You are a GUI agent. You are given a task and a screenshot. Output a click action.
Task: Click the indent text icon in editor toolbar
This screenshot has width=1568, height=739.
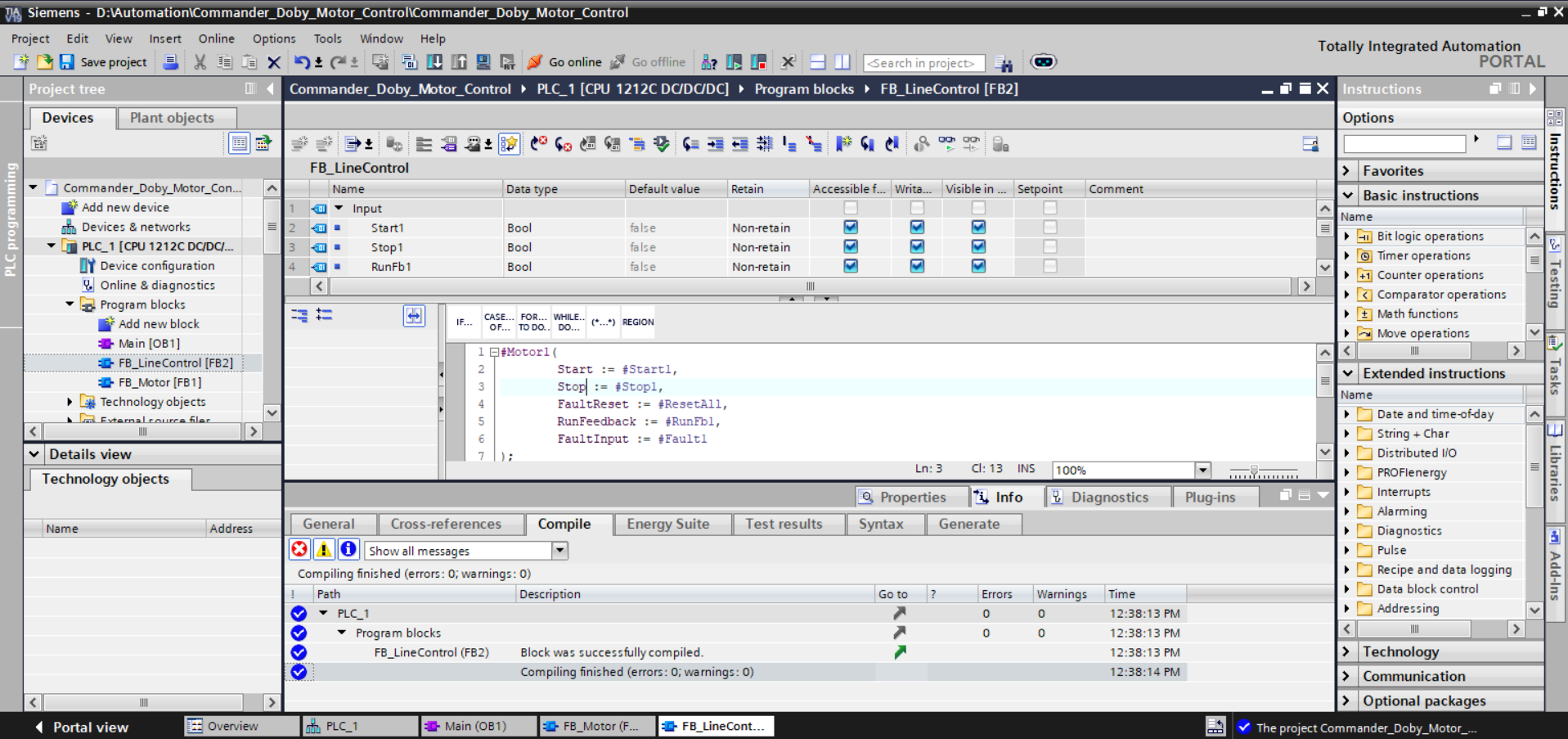715,144
